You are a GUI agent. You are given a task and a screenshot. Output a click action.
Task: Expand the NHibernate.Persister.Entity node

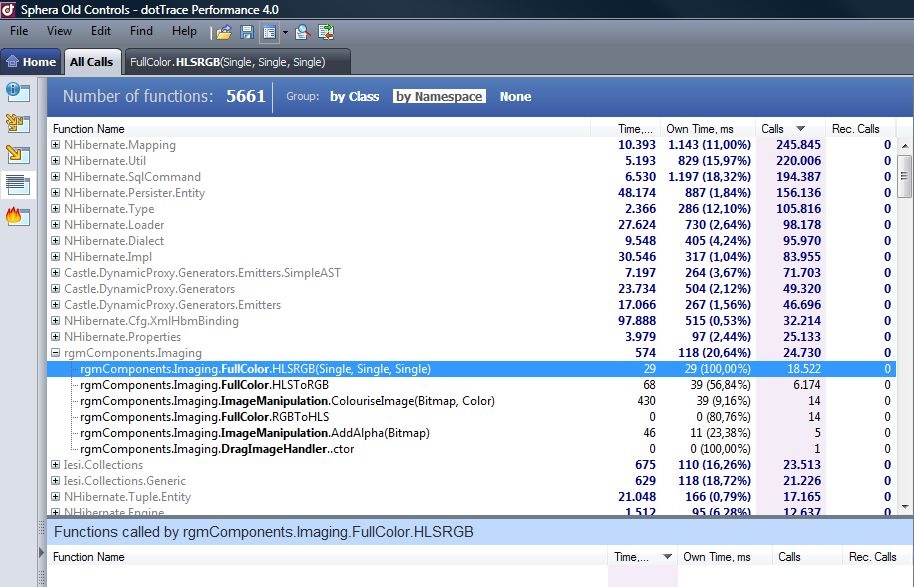(x=55, y=192)
